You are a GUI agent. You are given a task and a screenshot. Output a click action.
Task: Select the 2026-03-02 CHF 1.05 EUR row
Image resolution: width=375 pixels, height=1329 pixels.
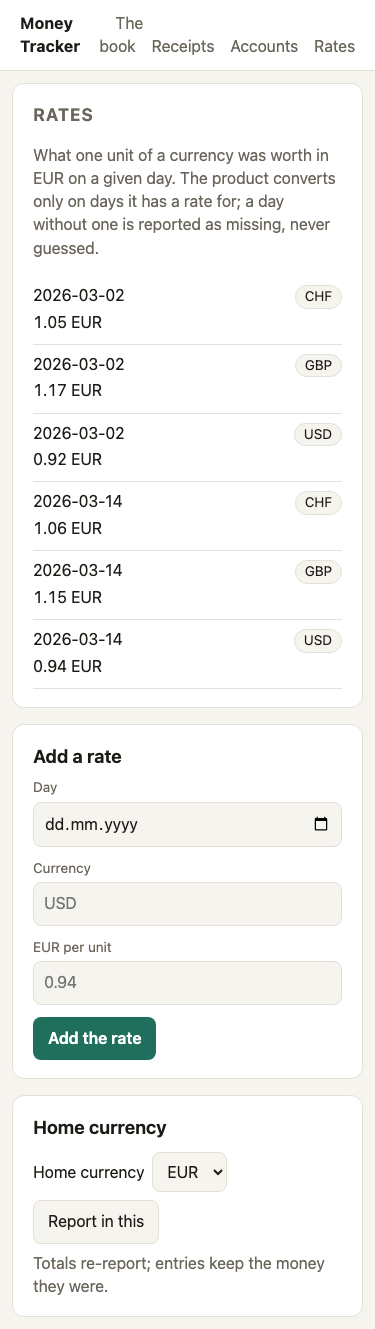tap(188, 310)
